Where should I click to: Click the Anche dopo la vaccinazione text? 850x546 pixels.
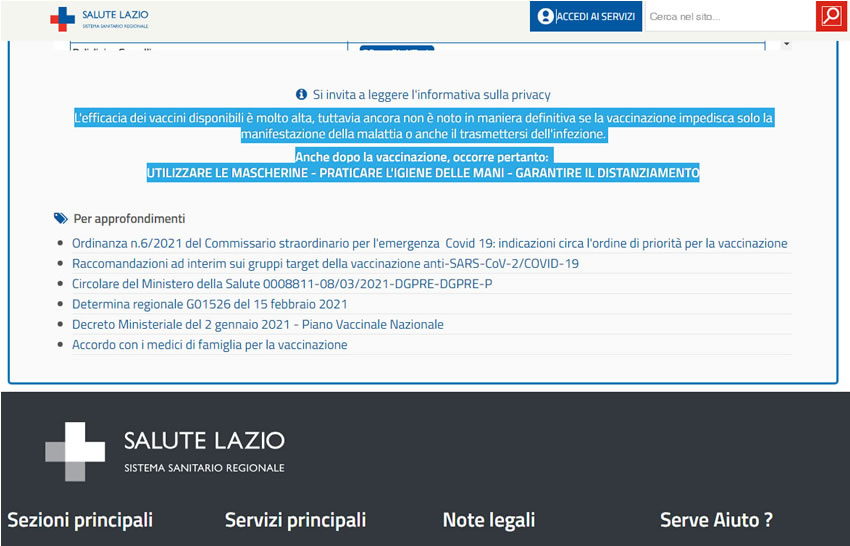coord(422,157)
